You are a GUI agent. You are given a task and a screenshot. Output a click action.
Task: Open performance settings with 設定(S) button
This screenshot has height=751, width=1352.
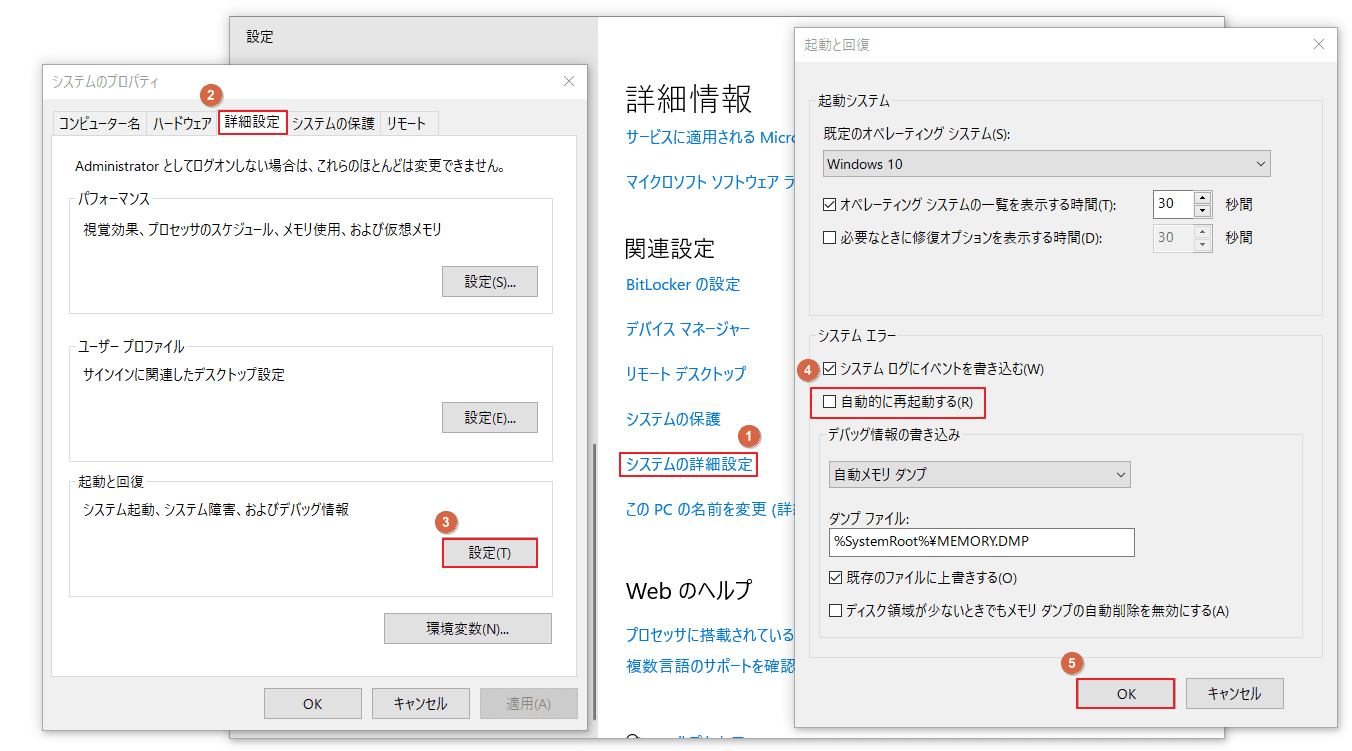(489, 281)
